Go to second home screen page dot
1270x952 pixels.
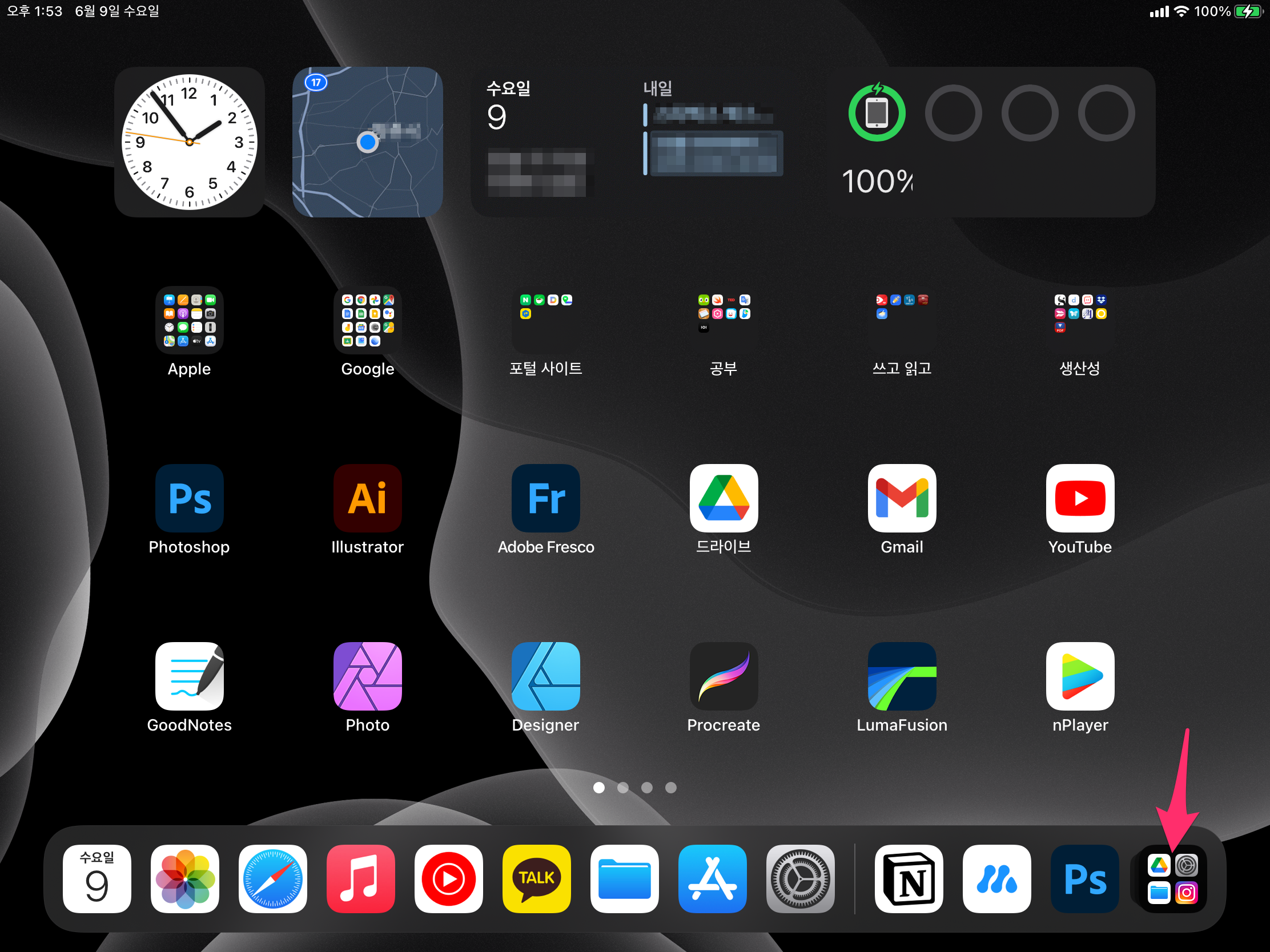click(x=623, y=787)
